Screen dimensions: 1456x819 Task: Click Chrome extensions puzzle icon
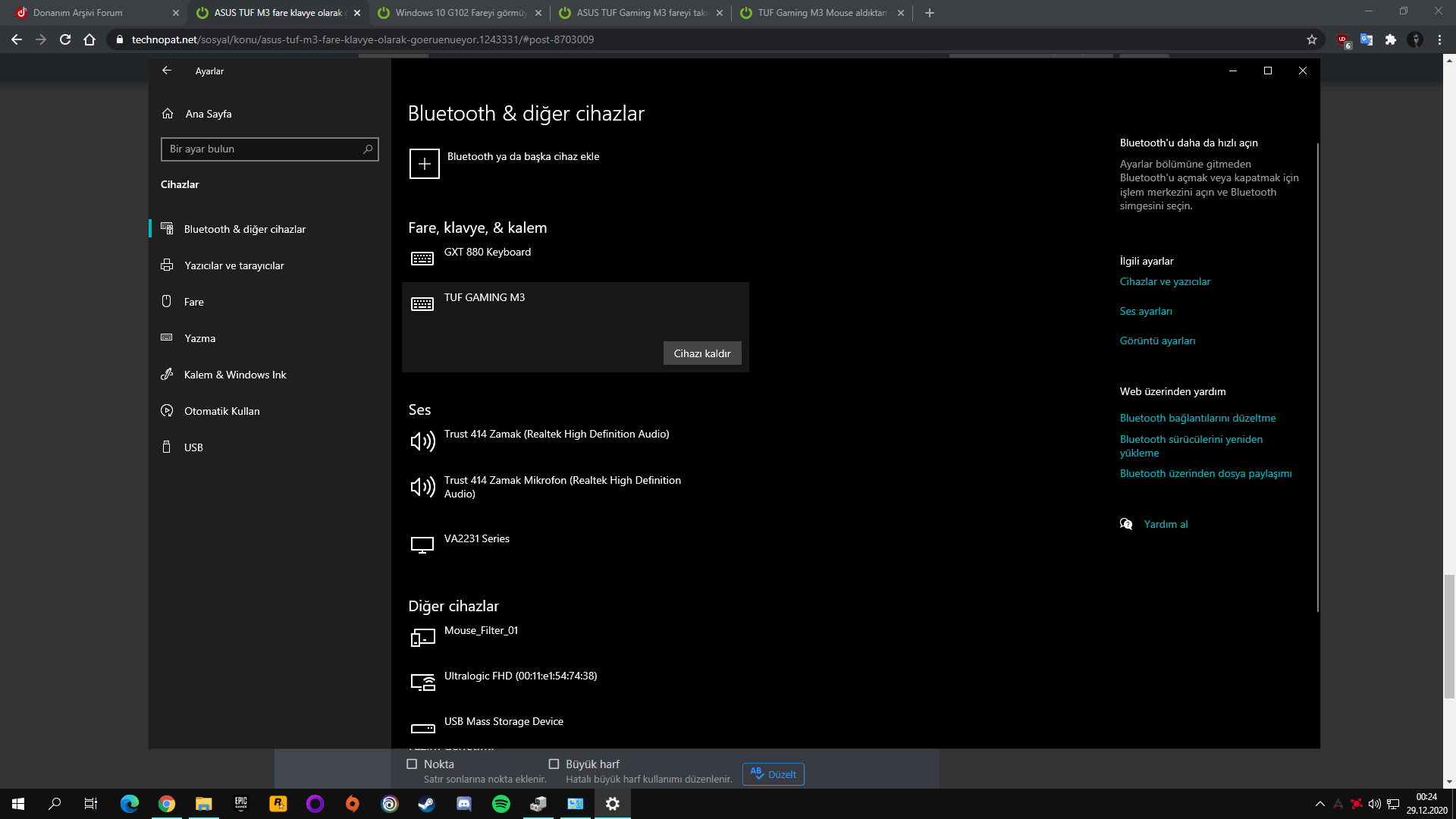[1390, 39]
